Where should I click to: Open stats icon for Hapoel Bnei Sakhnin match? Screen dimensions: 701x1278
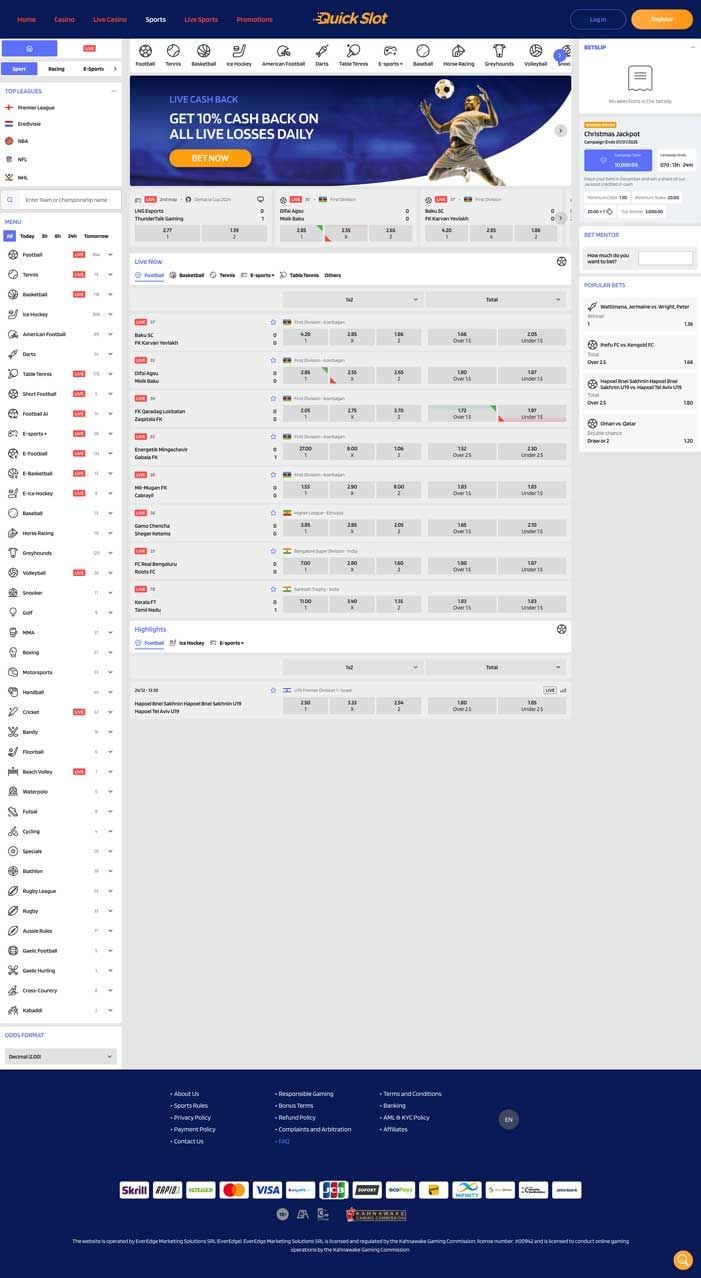click(x=563, y=690)
